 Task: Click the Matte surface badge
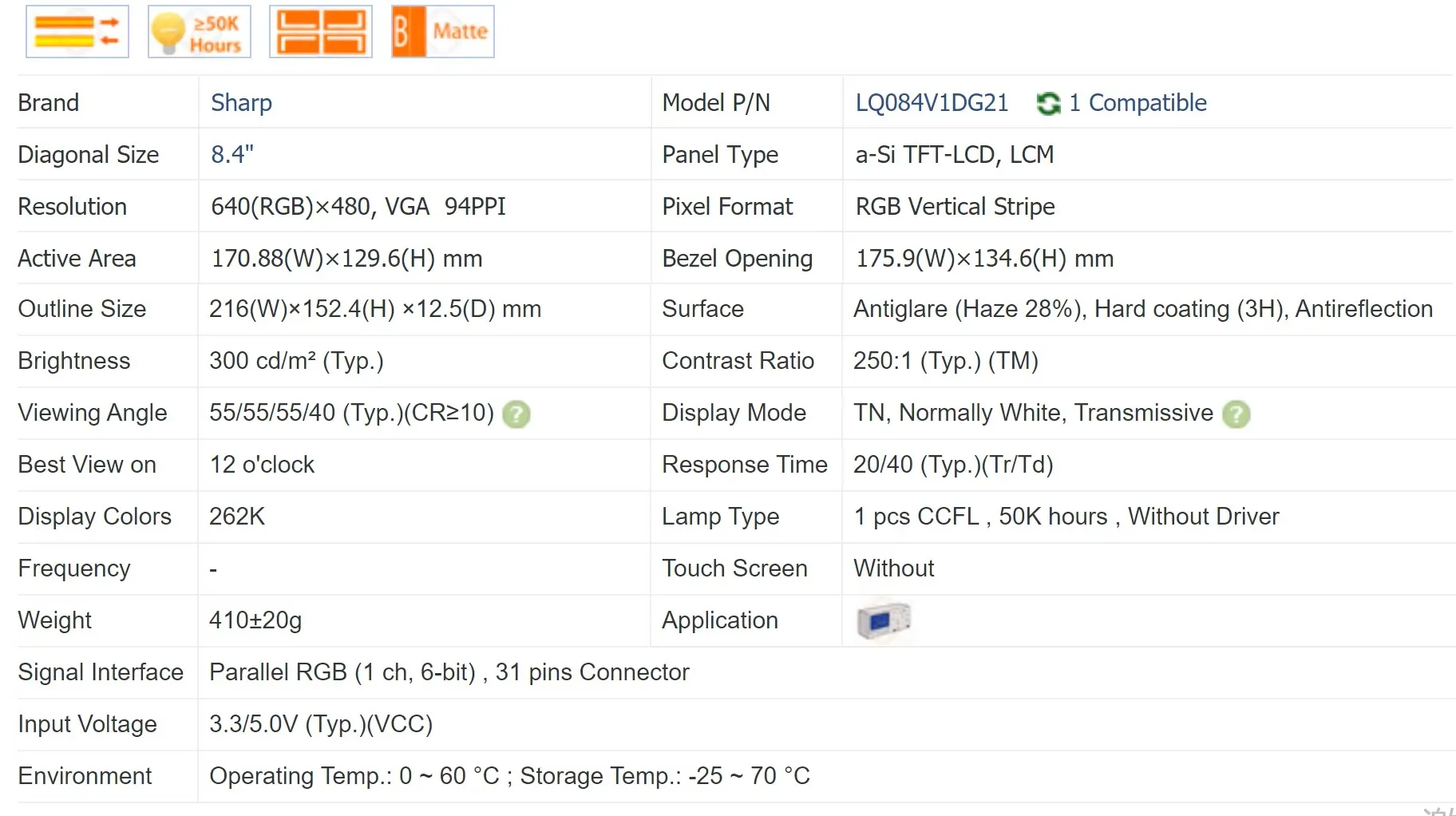point(443,32)
